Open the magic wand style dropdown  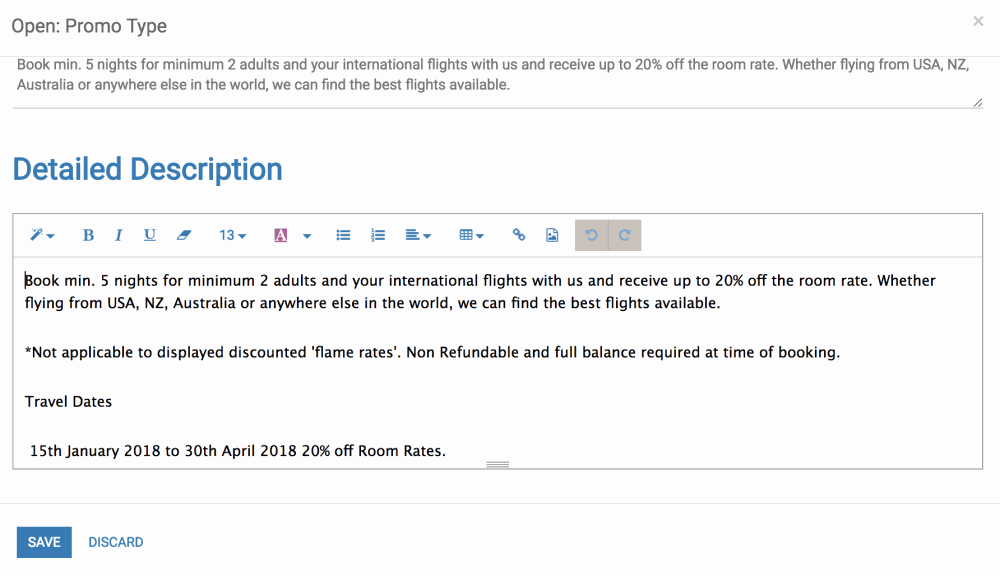click(x=42, y=235)
